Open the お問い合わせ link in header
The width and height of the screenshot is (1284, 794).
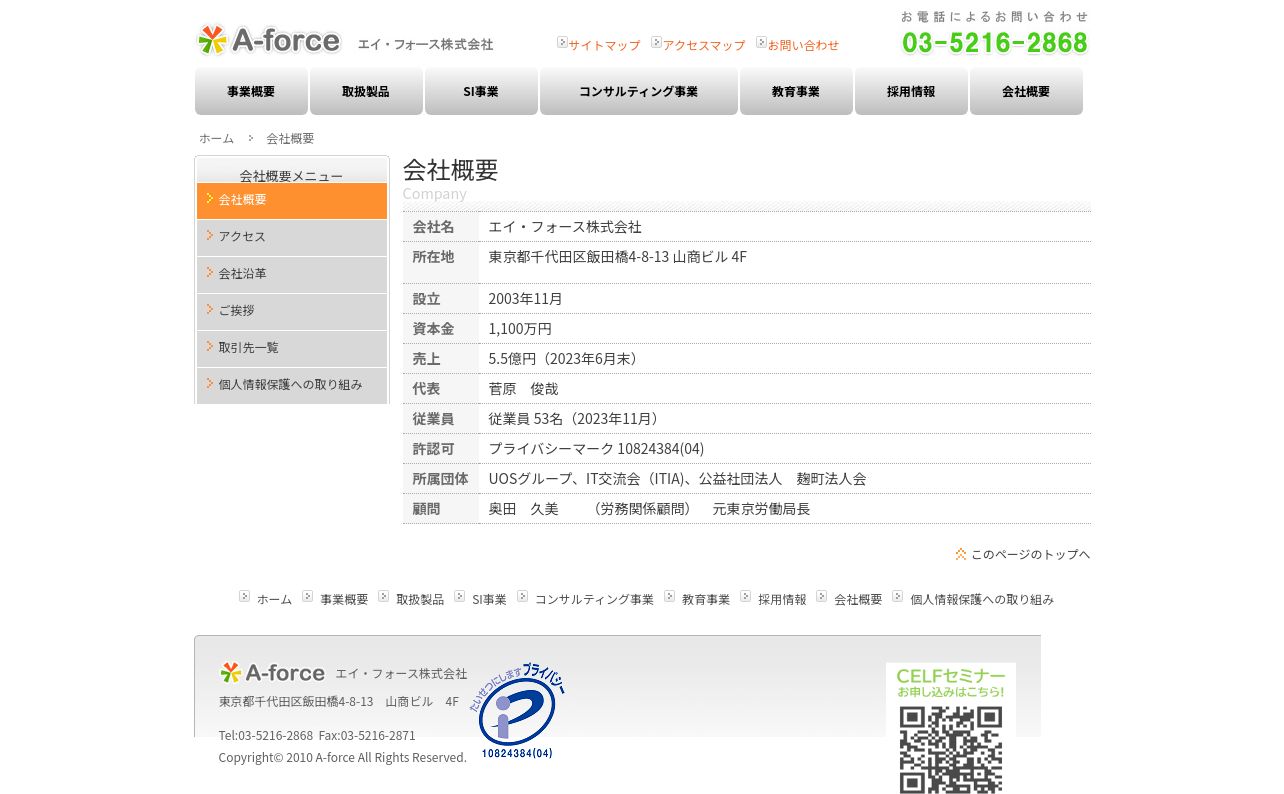[803, 45]
